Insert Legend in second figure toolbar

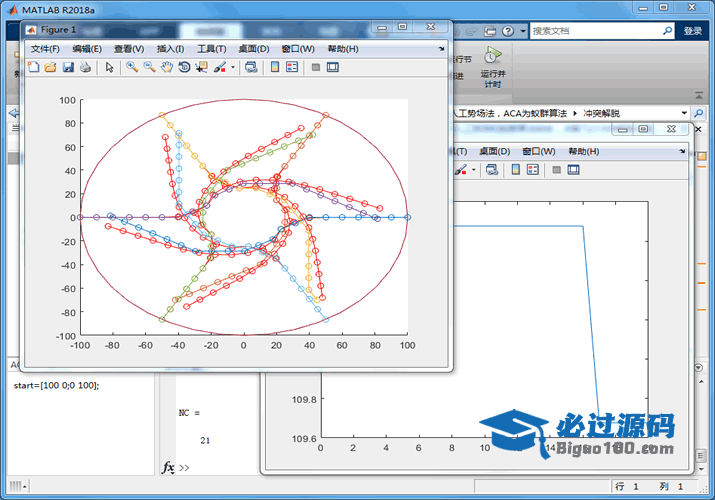tap(533, 170)
